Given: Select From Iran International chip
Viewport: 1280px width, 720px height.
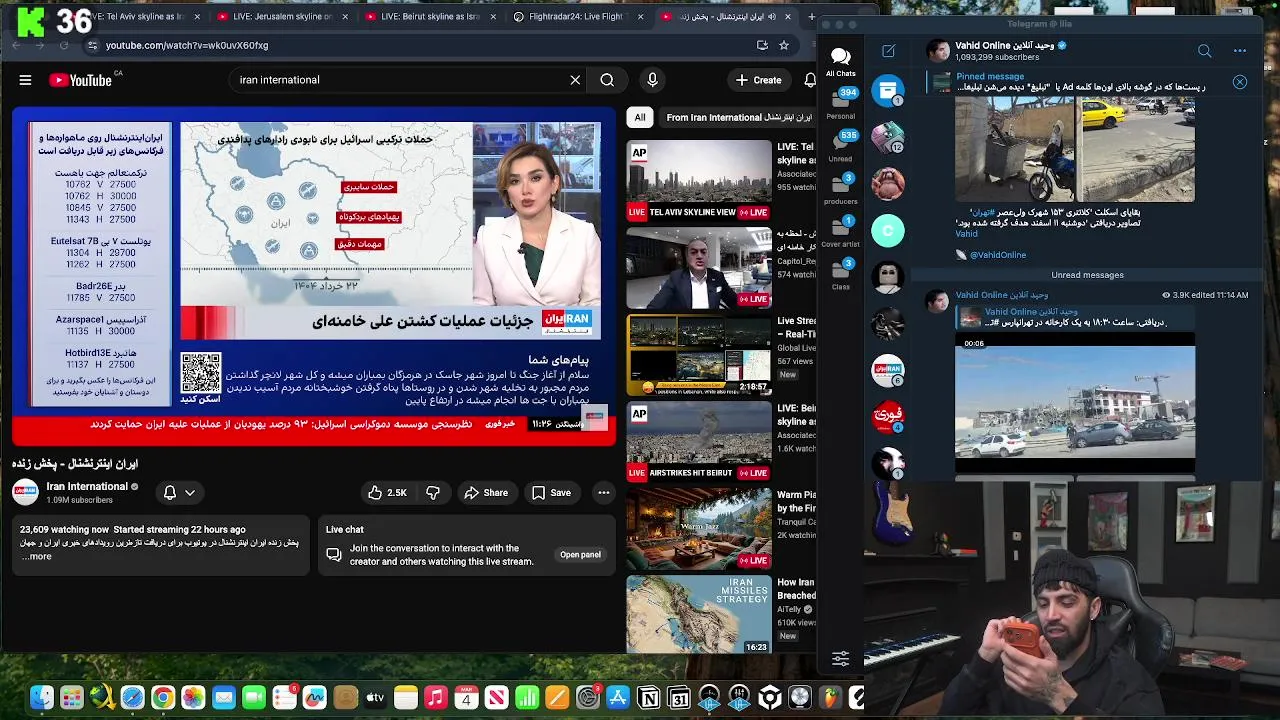Looking at the screenshot, I should [739, 117].
